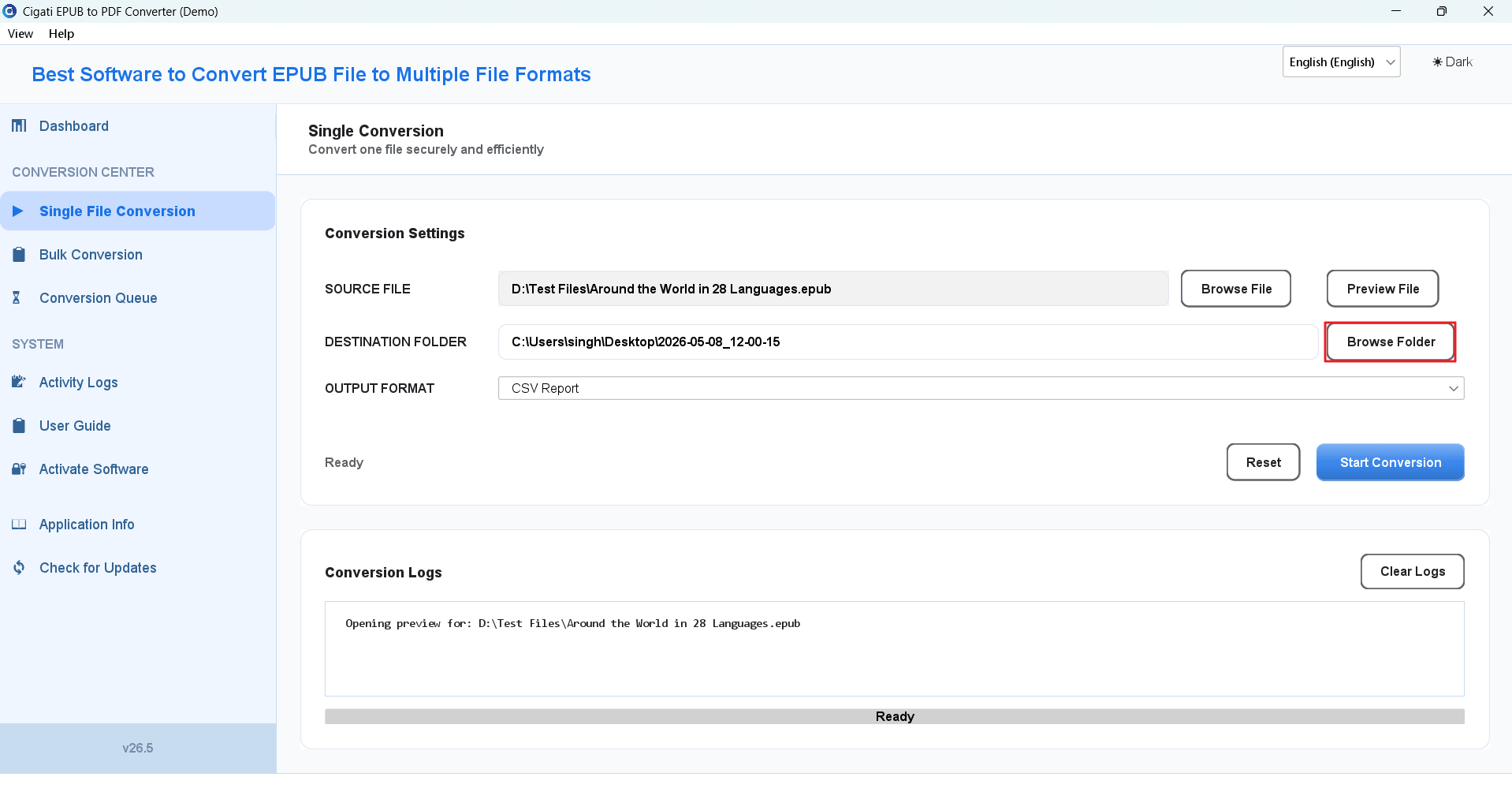This screenshot has height=803, width=1512.
Task: Click the Cigati app logo in title bar
Action: click(9, 11)
